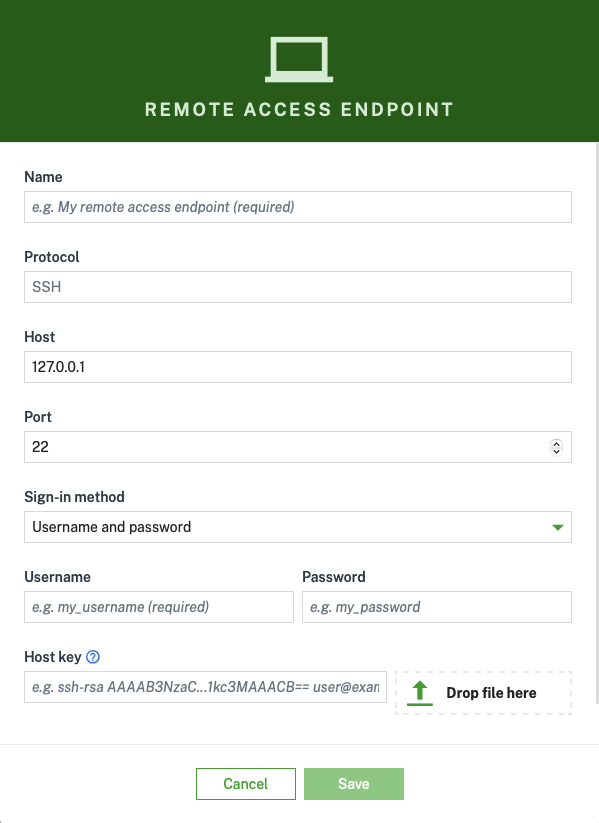Click the Drop file here zone

[483, 692]
